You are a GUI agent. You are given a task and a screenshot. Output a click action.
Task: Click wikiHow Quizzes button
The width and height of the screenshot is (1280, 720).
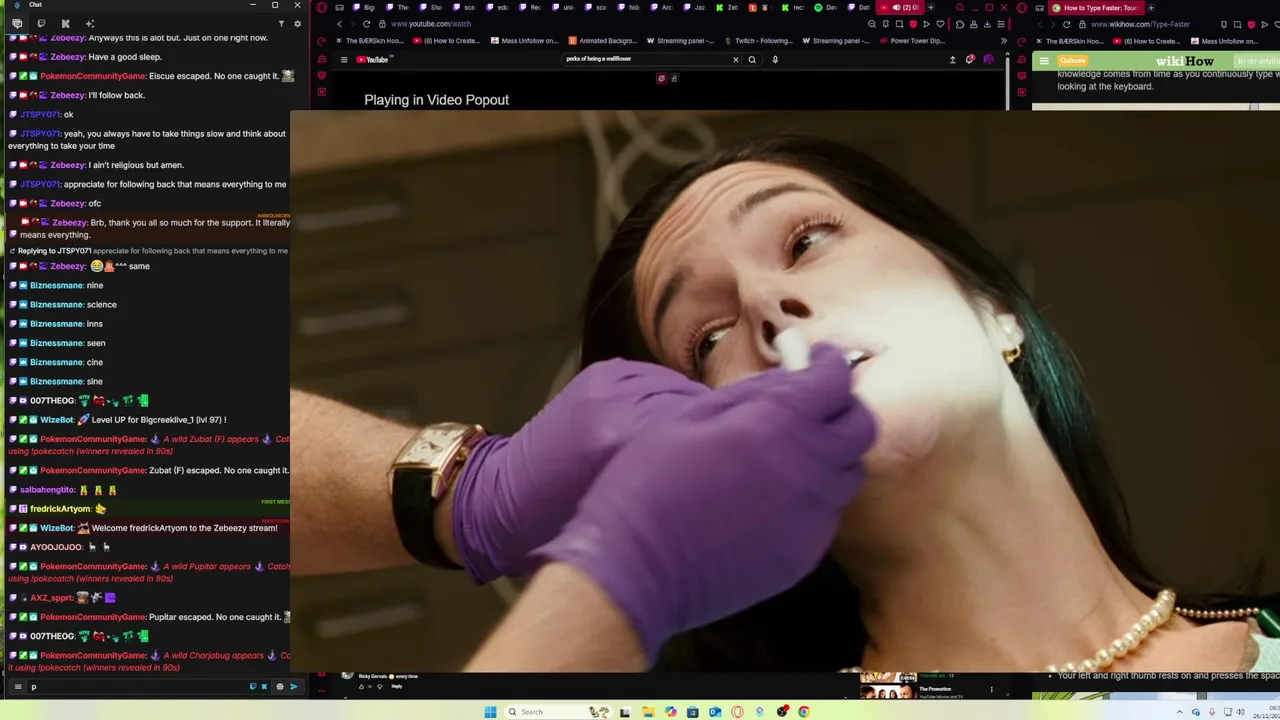pos(1073,62)
